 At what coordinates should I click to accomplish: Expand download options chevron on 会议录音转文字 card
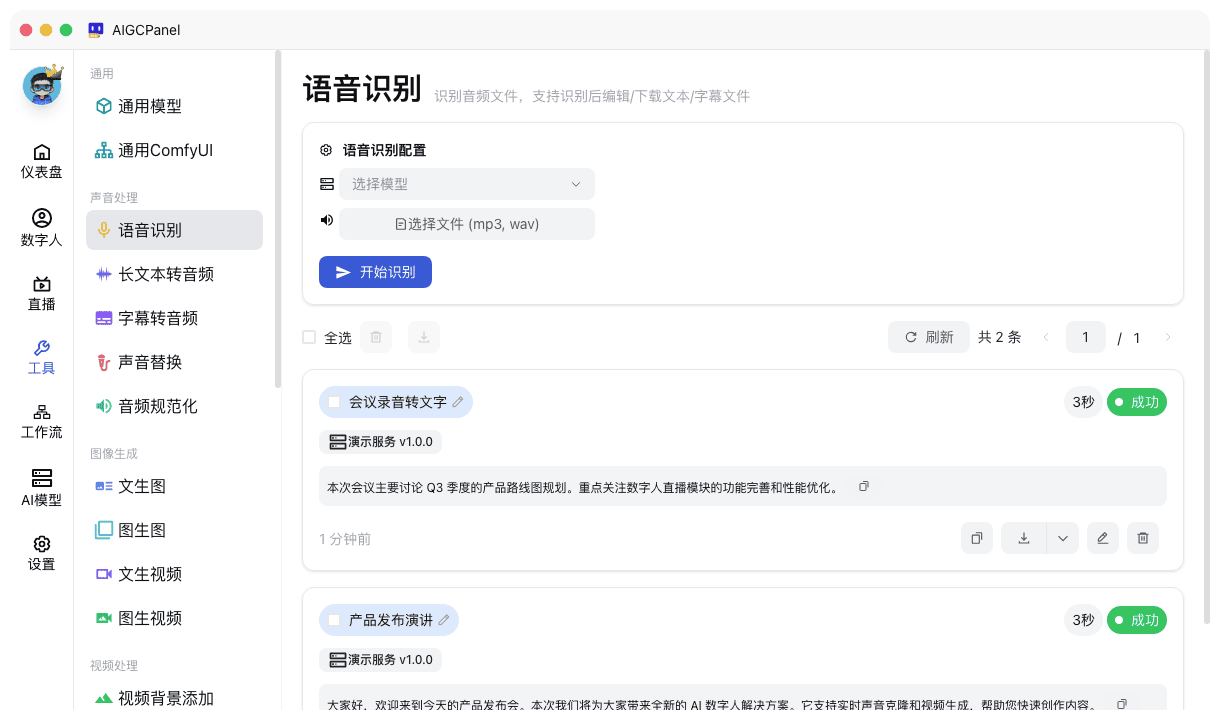pyautogui.click(x=1063, y=538)
